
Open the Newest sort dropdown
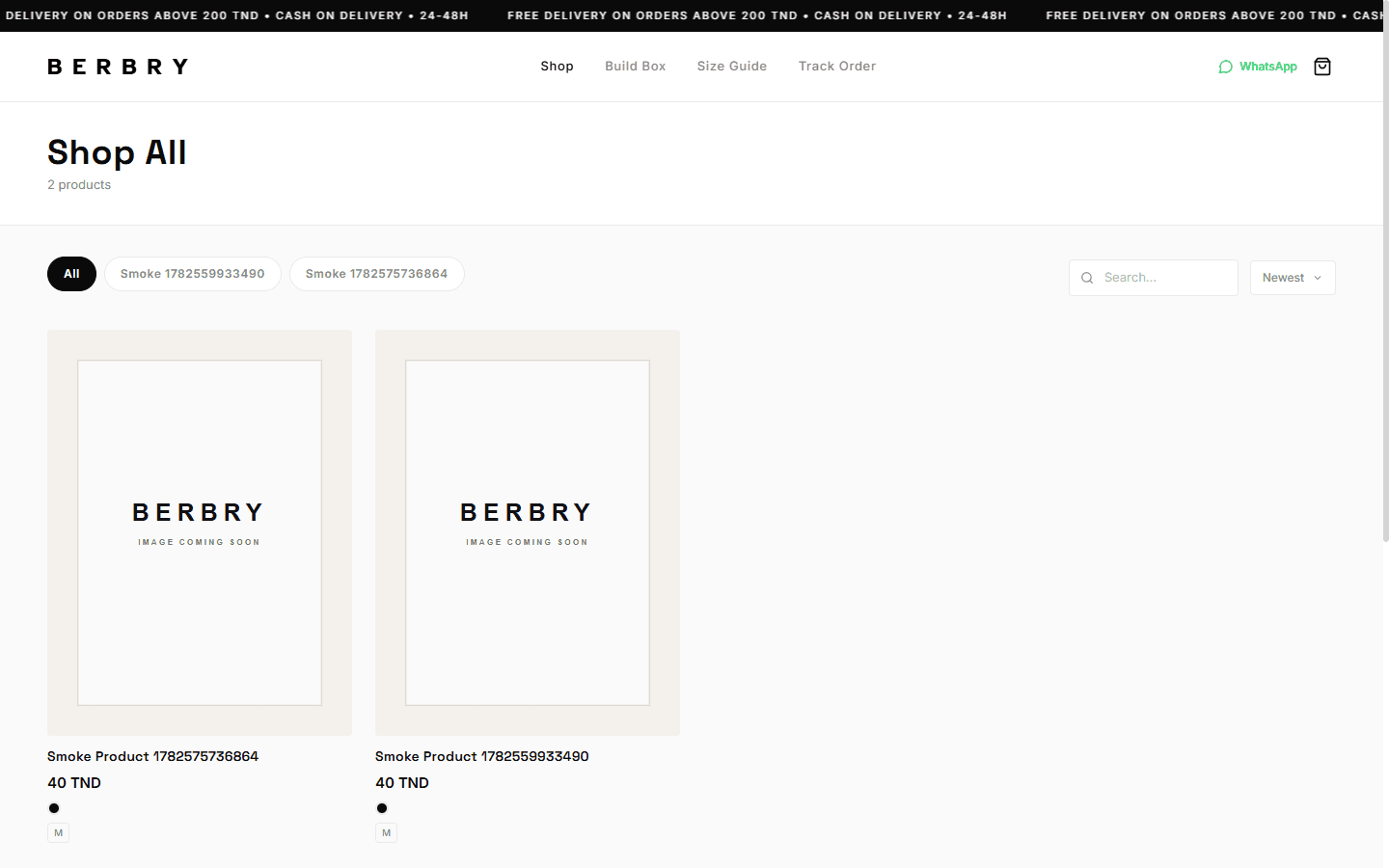coord(1293,278)
